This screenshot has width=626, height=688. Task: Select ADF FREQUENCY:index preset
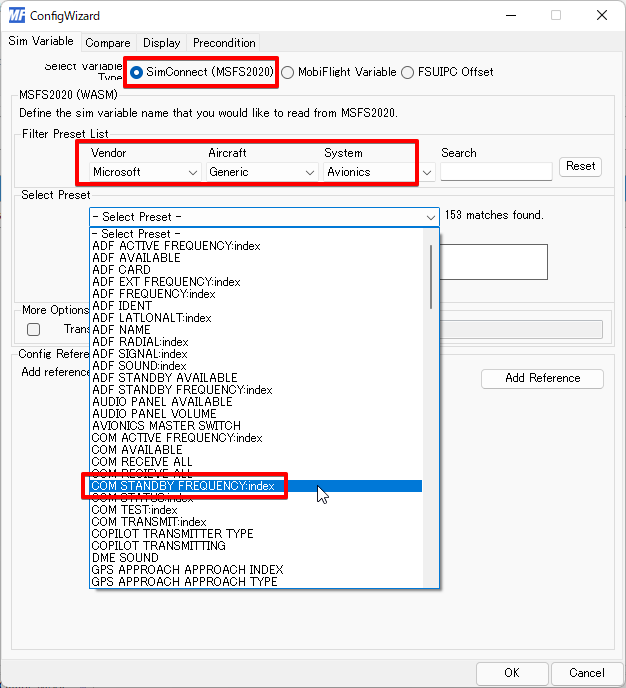coord(256,294)
